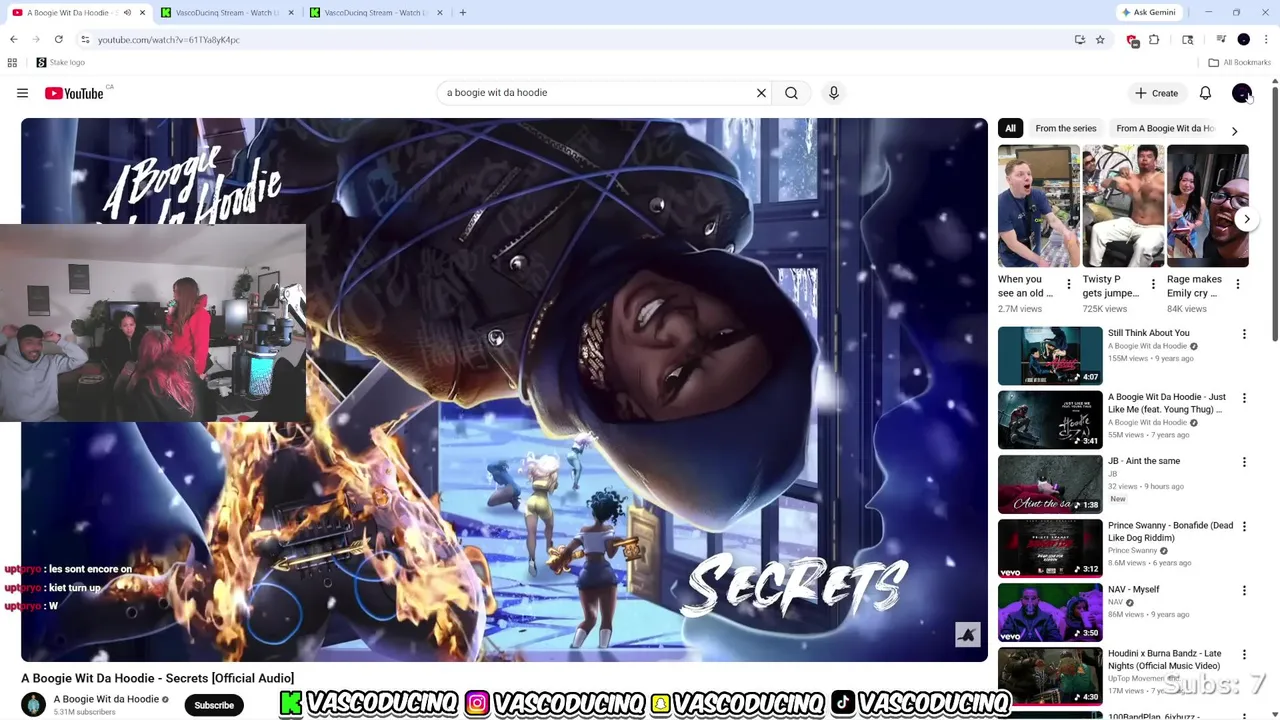This screenshot has width=1280, height=720.
Task: Start voice search with the microphone
Action: pyautogui.click(x=833, y=93)
